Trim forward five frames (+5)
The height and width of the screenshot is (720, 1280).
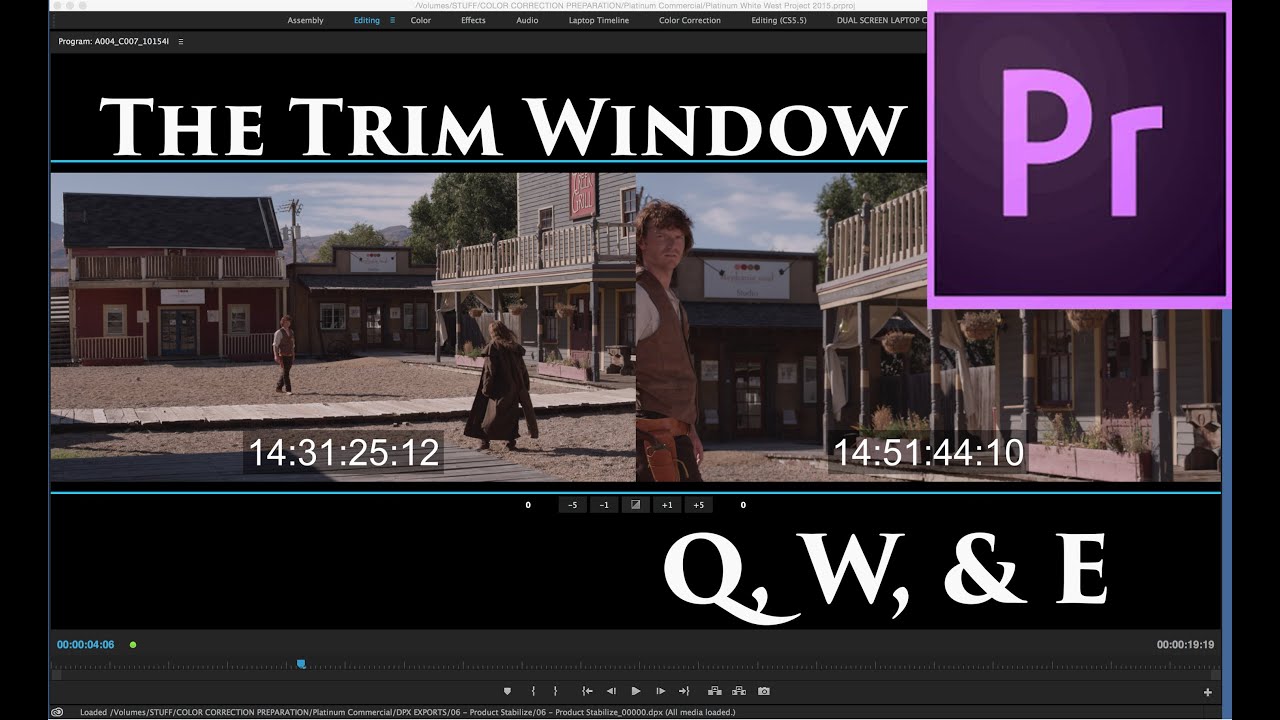click(698, 505)
